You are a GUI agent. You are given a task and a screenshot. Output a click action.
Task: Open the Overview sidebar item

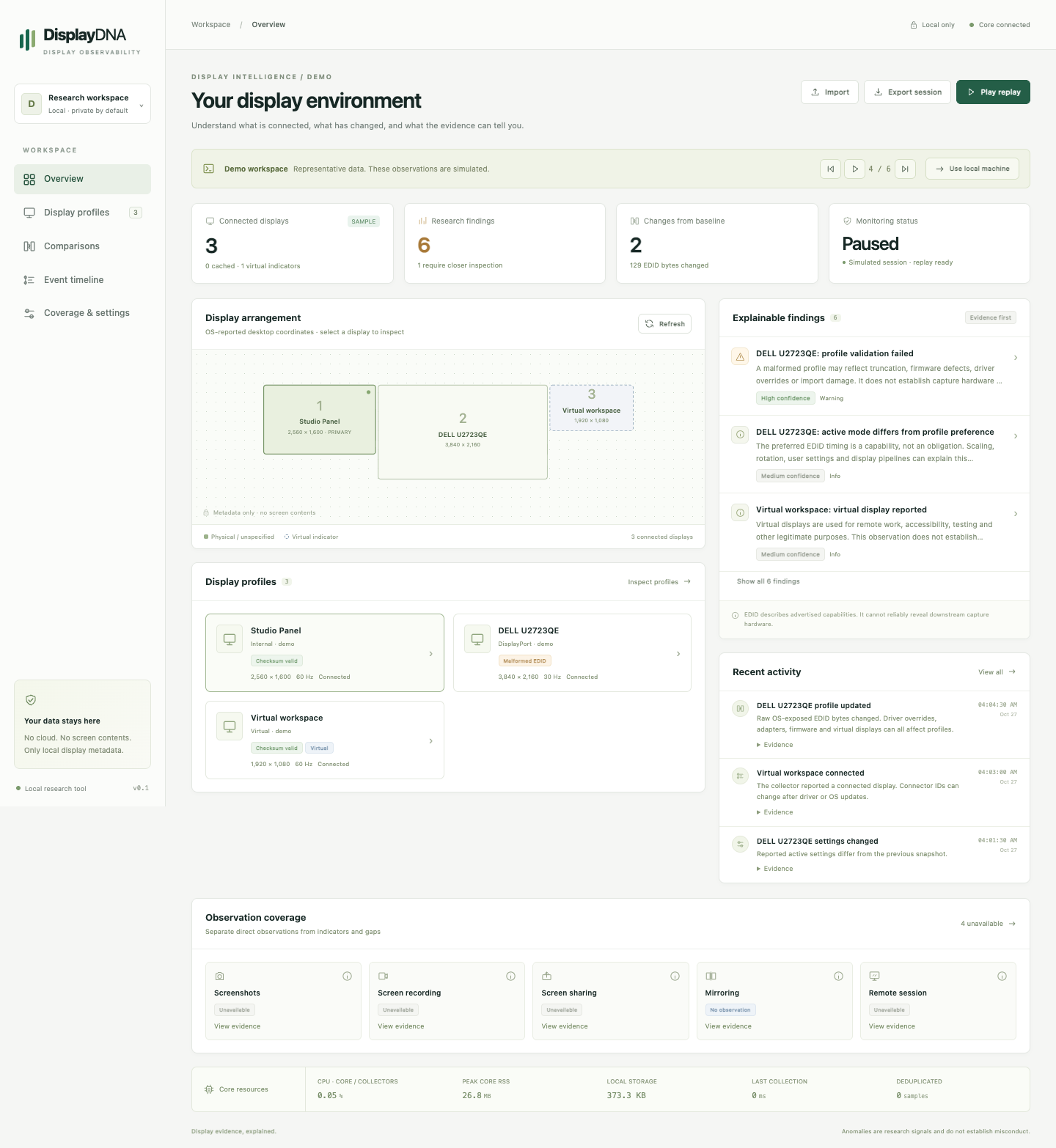click(82, 179)
